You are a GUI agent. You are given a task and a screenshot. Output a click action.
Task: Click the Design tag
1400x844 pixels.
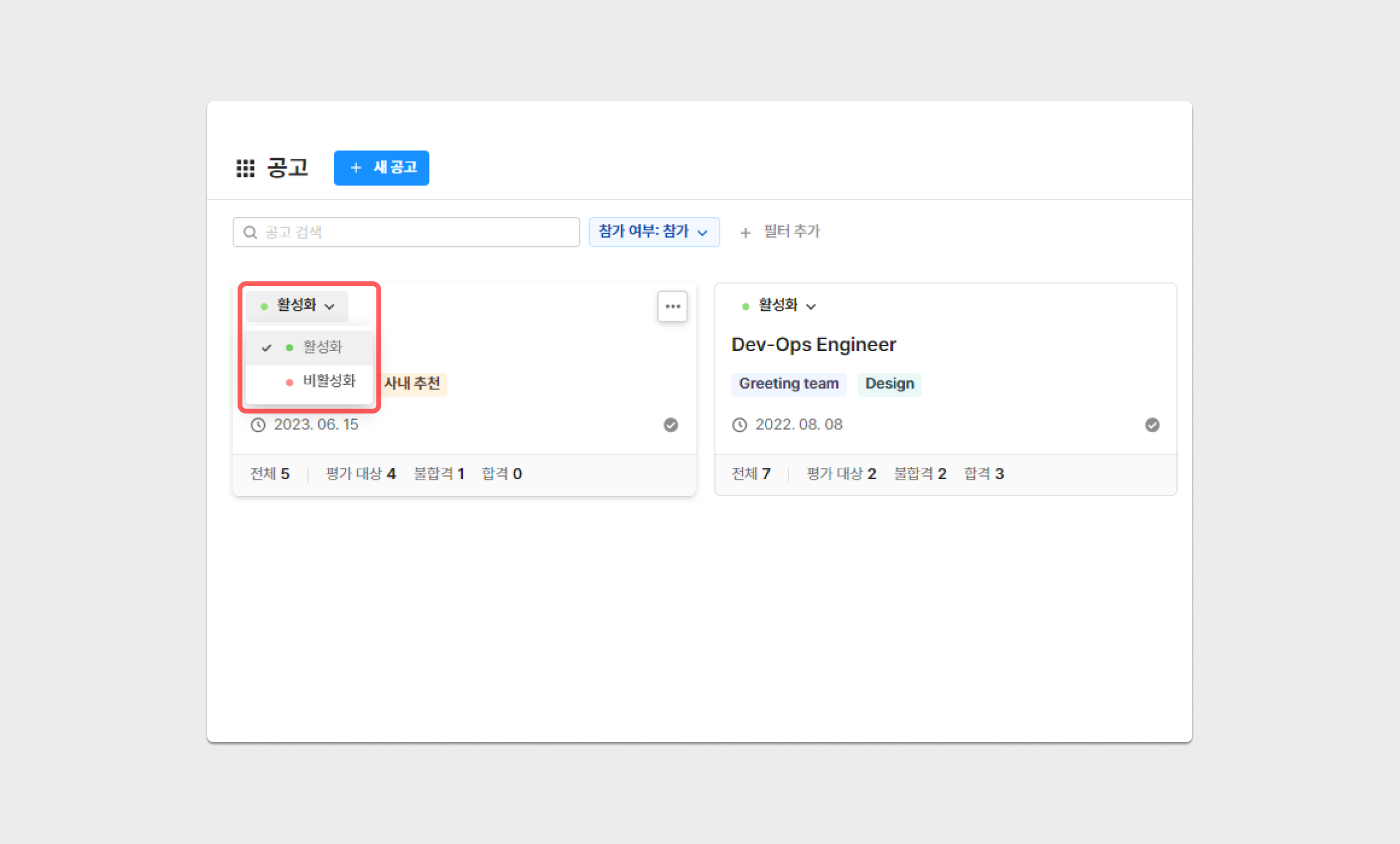889,384
